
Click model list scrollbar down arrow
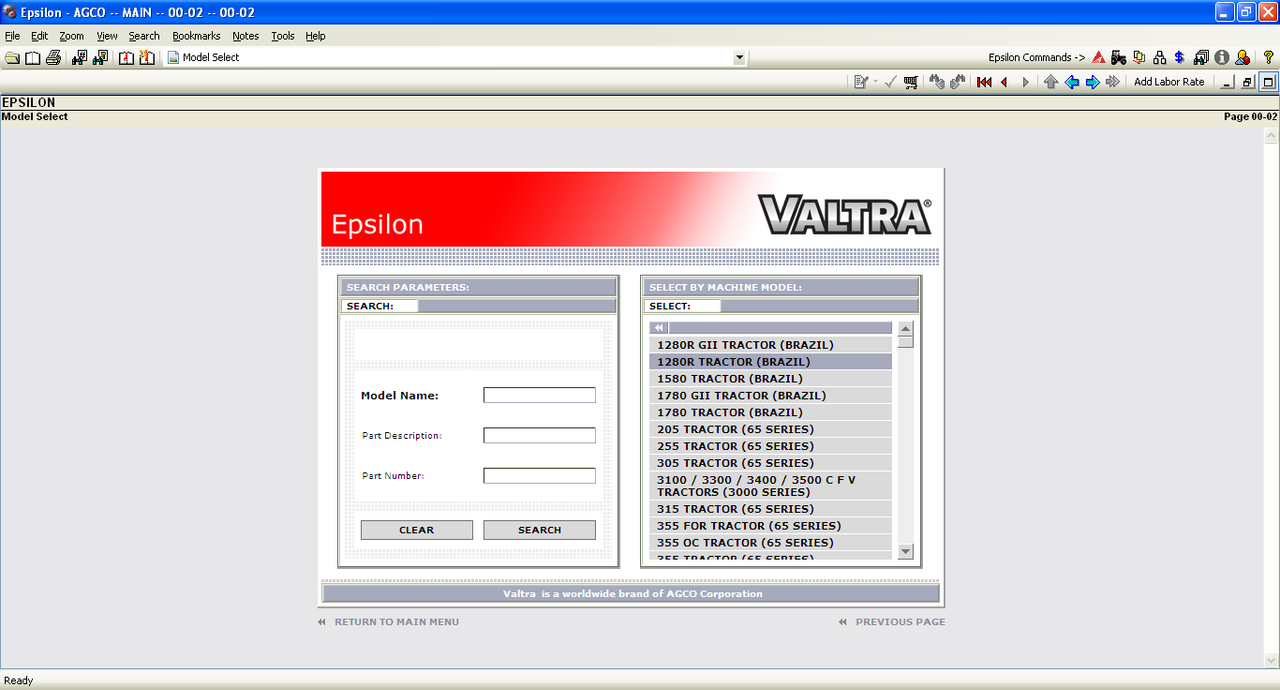pos(905,551)
